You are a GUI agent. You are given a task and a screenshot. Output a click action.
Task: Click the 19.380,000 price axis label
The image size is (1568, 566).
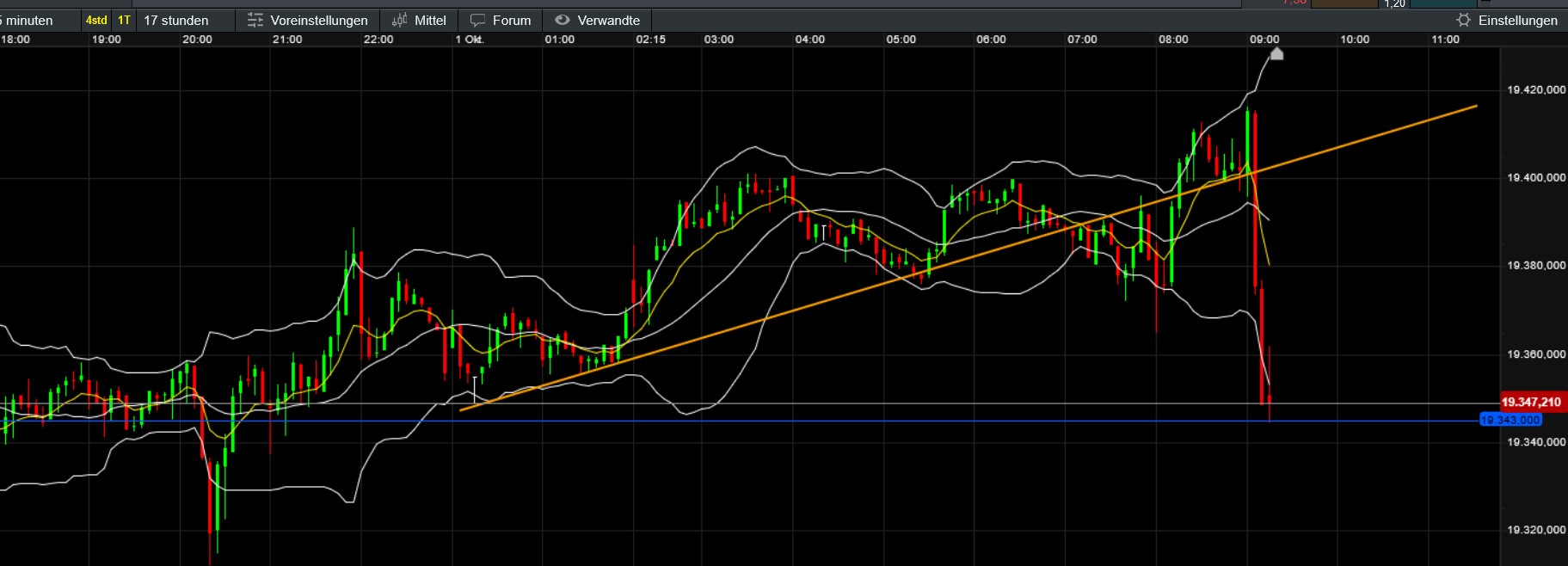click(1536, 265)
